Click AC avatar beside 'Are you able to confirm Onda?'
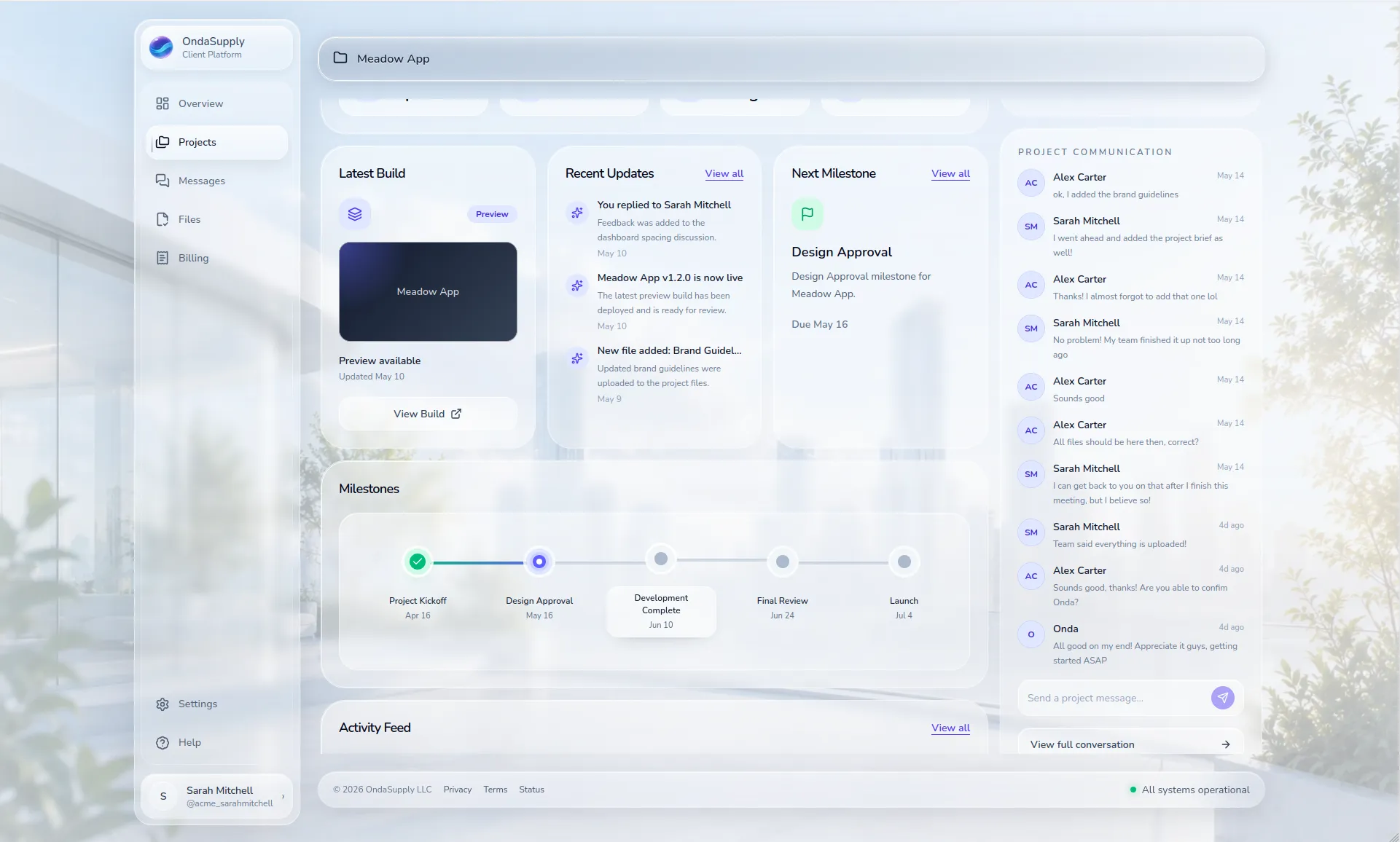 (x=1031, y=576)
